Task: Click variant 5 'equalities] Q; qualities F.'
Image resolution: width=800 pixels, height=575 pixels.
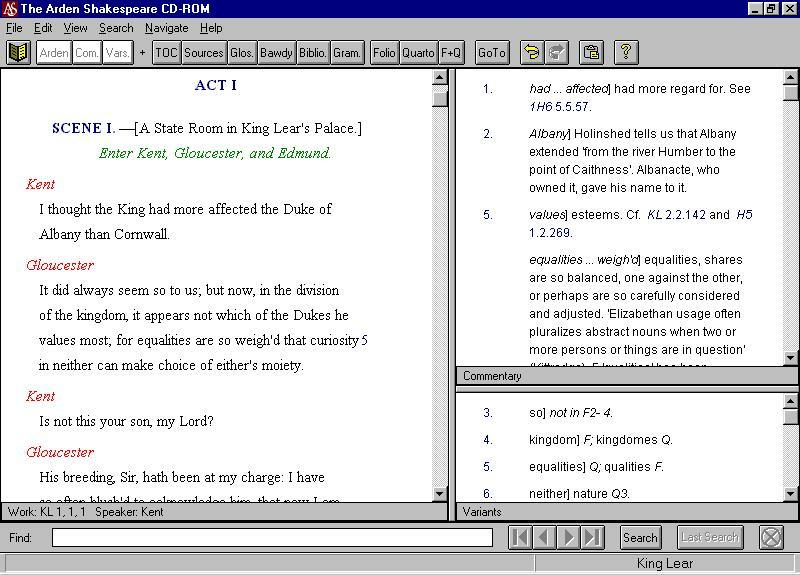Action: [x=596, y=467]
